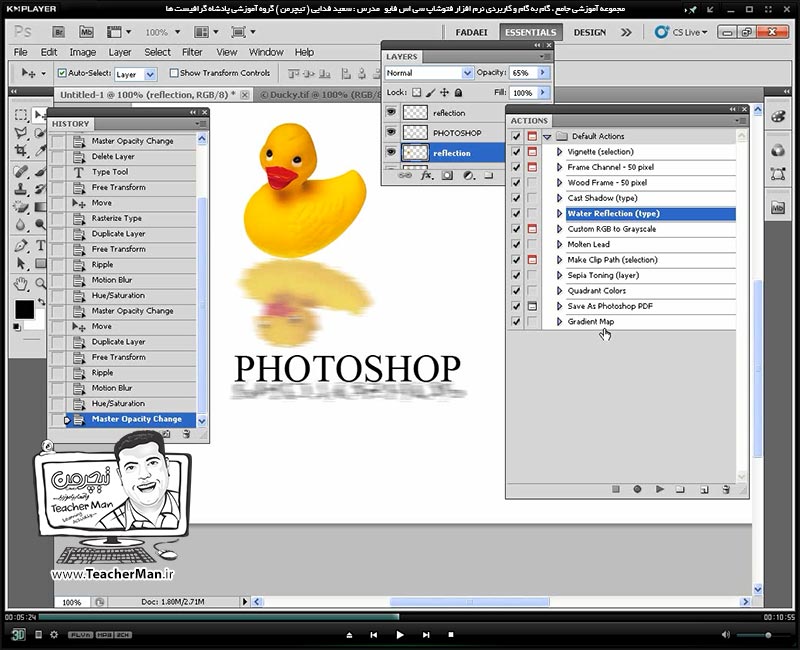
Task: Click the foreground black color swatch
Action: 24,309
